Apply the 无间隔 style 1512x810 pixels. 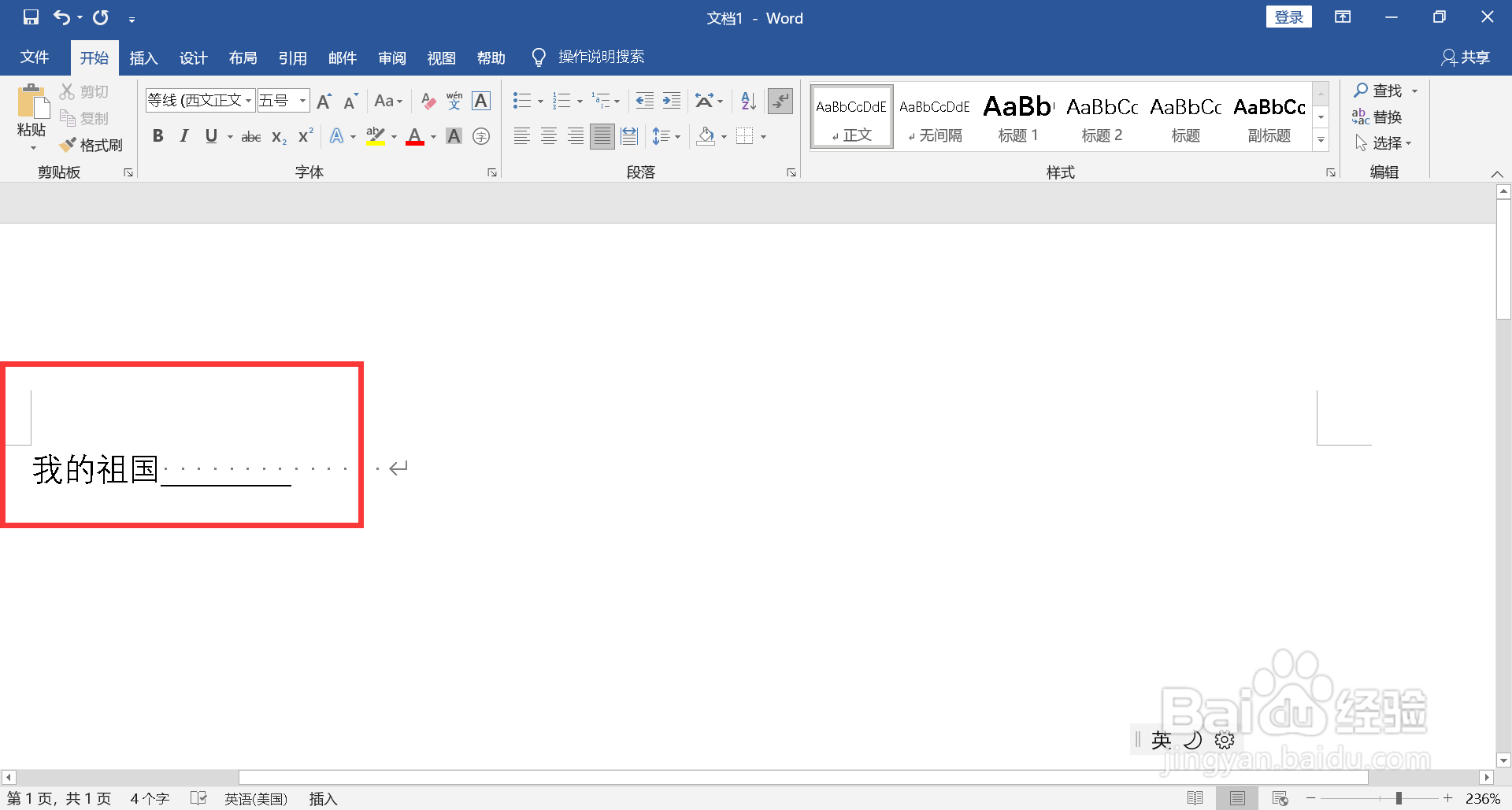click(x=935, y=117)
